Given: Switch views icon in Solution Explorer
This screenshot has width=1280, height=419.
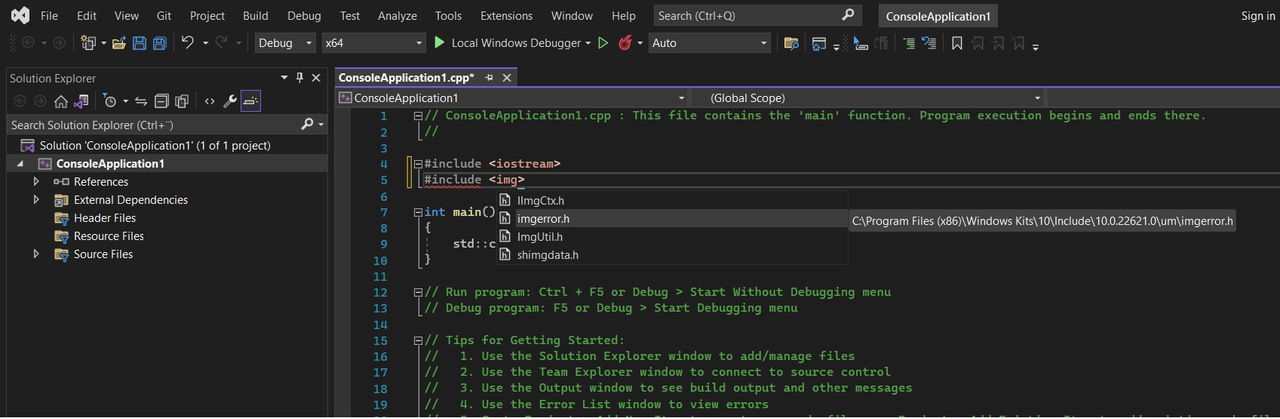Looking at the screenshot, I should (x=80, y=101).
